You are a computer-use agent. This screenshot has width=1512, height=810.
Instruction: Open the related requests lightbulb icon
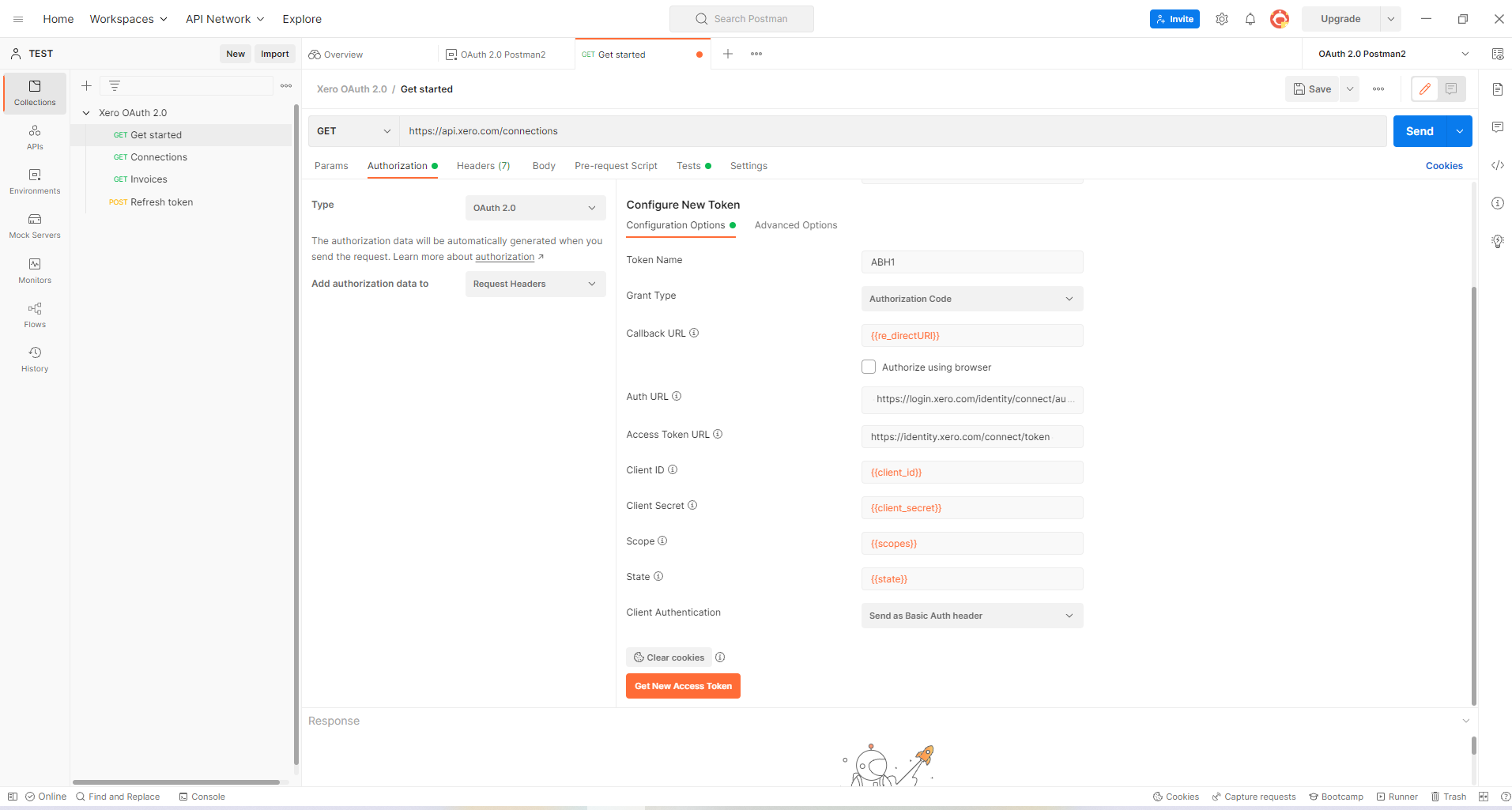click(1498, 242)
